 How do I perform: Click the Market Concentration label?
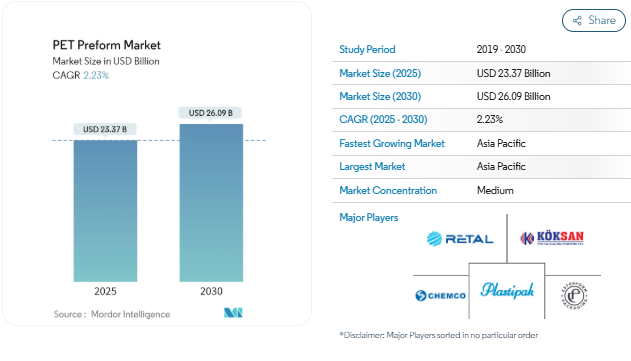(x=388, y=190)
